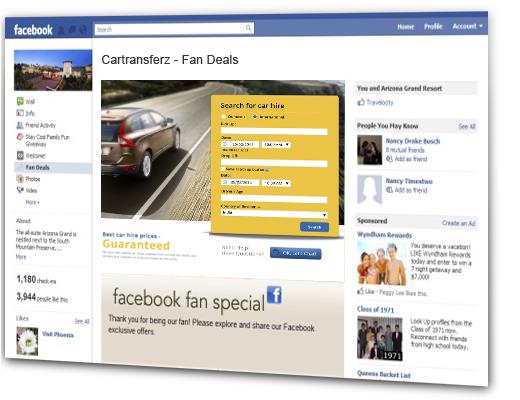Screen dimensions: 520x400
Task: Click the pick-up date field
Action: pyautogui.click(x=240, y=144)
